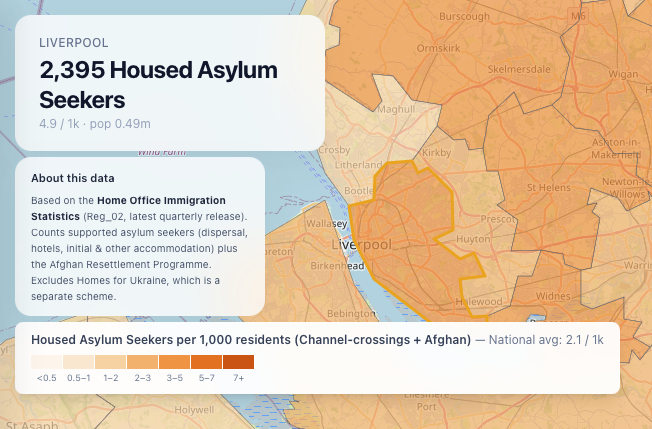
Task: Click the Crosby map label
Action: (x=335, y=150)
